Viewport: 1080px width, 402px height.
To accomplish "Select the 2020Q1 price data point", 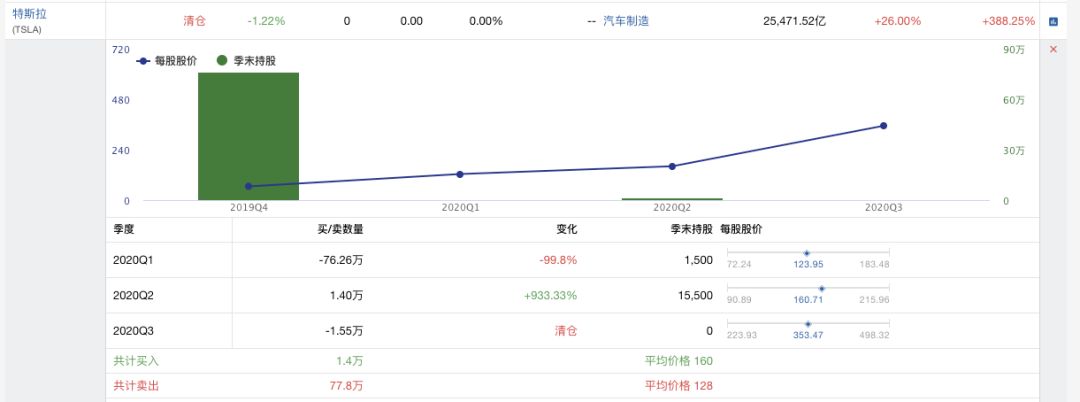I will [460, 174].
